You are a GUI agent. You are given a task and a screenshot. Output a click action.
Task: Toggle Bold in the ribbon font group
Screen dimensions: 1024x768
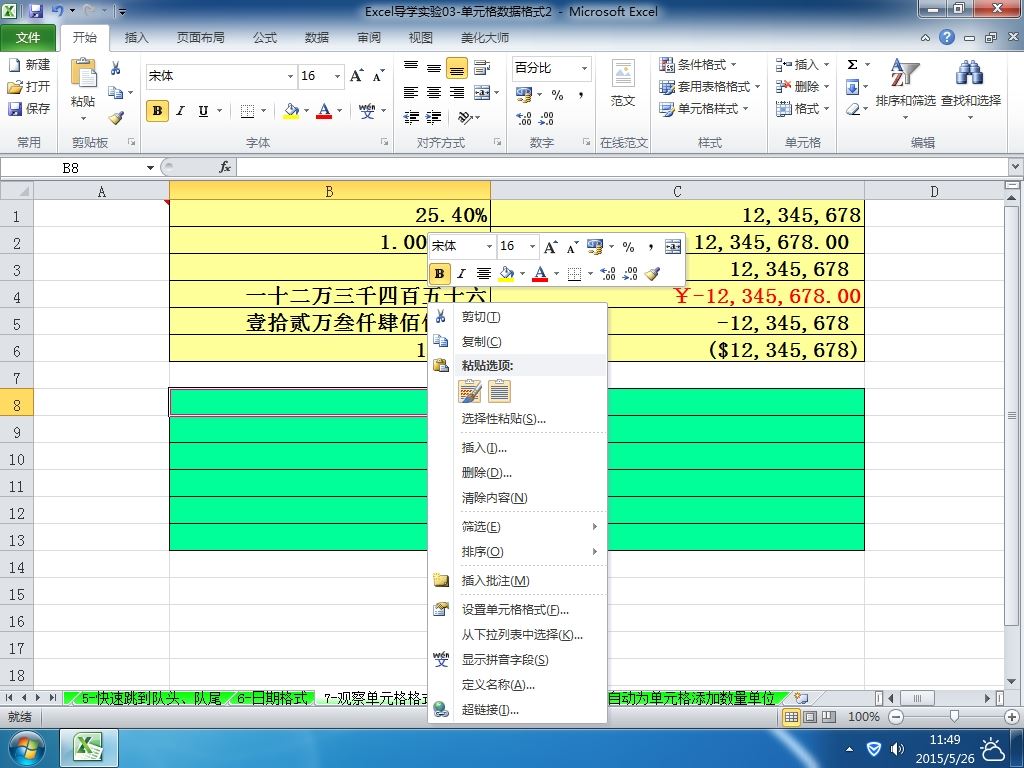pyautogui.click(x=157, y=111)
